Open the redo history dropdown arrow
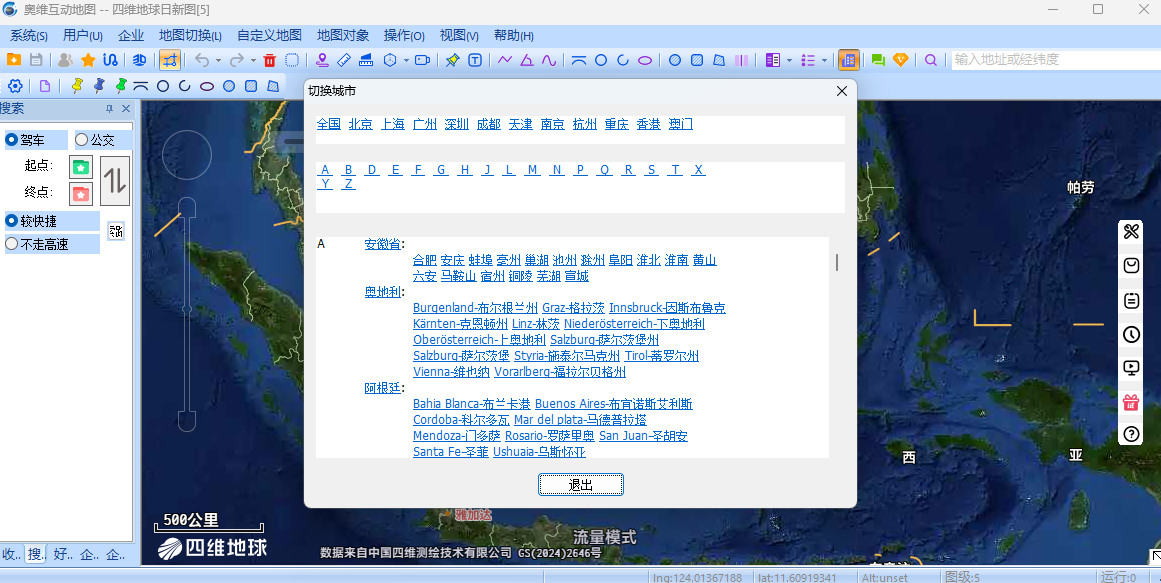Image resolution: width=1161 pixels, height=583 pixels. [x=253, y=60]
